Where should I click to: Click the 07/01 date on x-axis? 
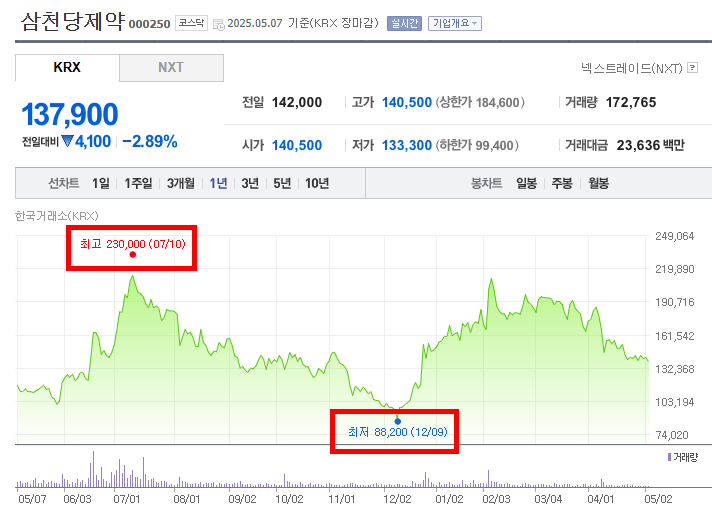point(127,499)
